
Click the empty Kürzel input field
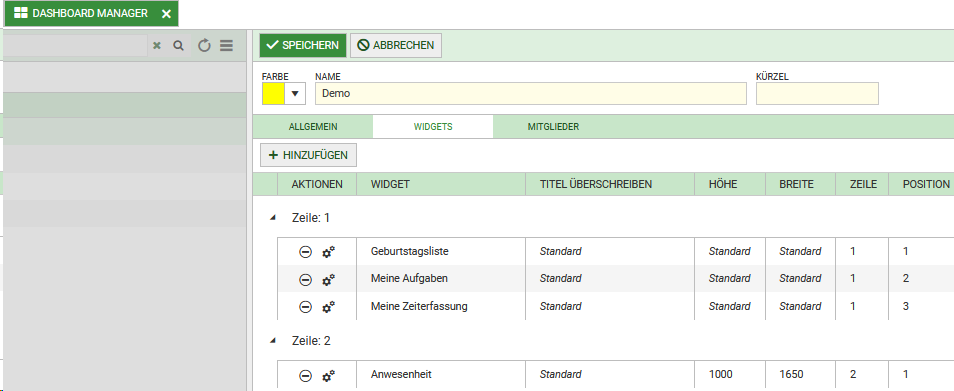click(817, 94)
